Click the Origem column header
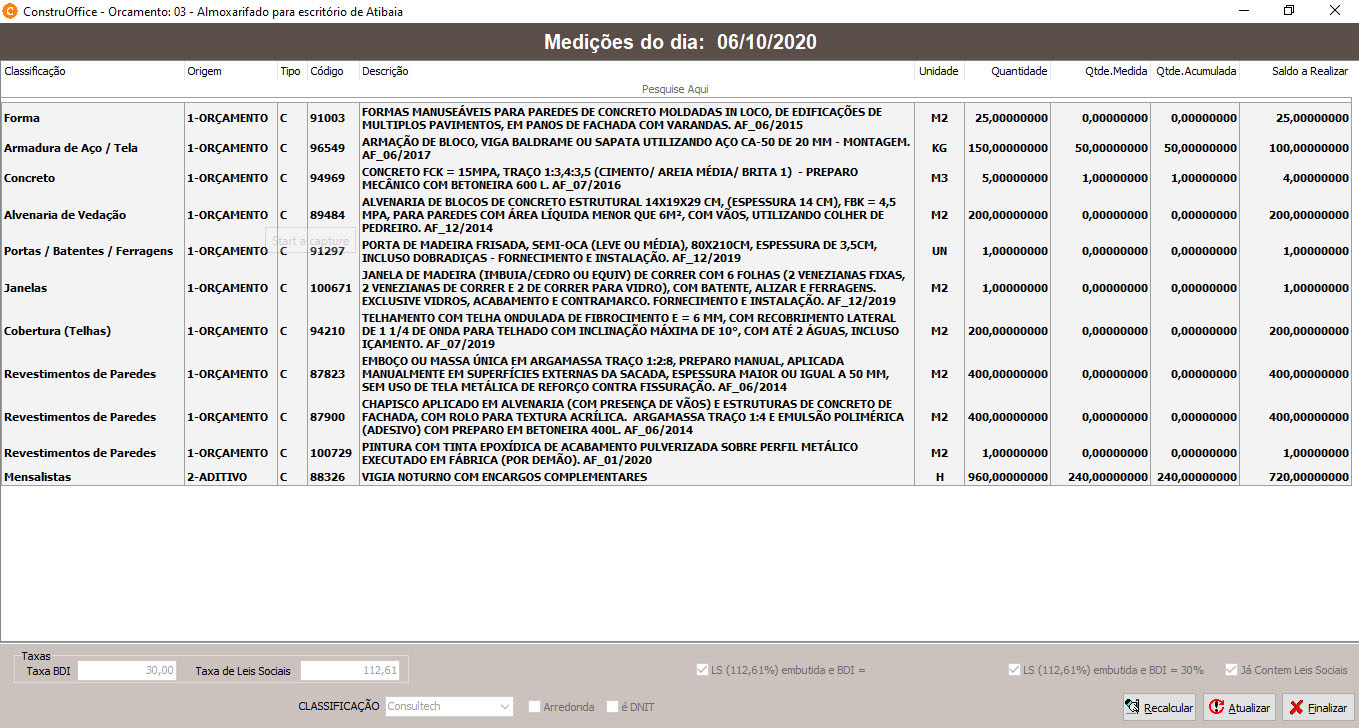1359x728 pixels. pos(204,71)
